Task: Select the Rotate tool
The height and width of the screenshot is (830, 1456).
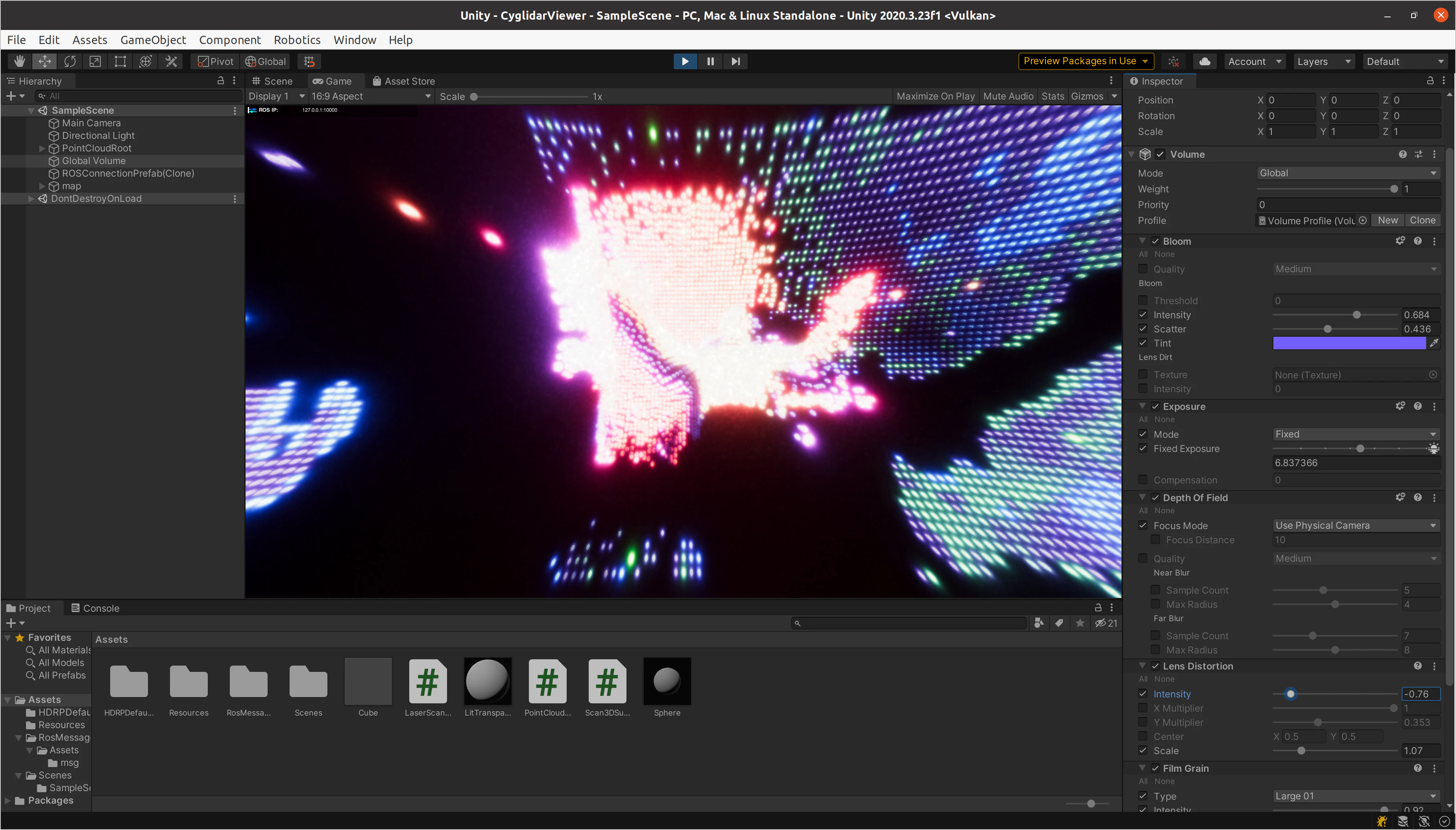Action: coord(70,62)
